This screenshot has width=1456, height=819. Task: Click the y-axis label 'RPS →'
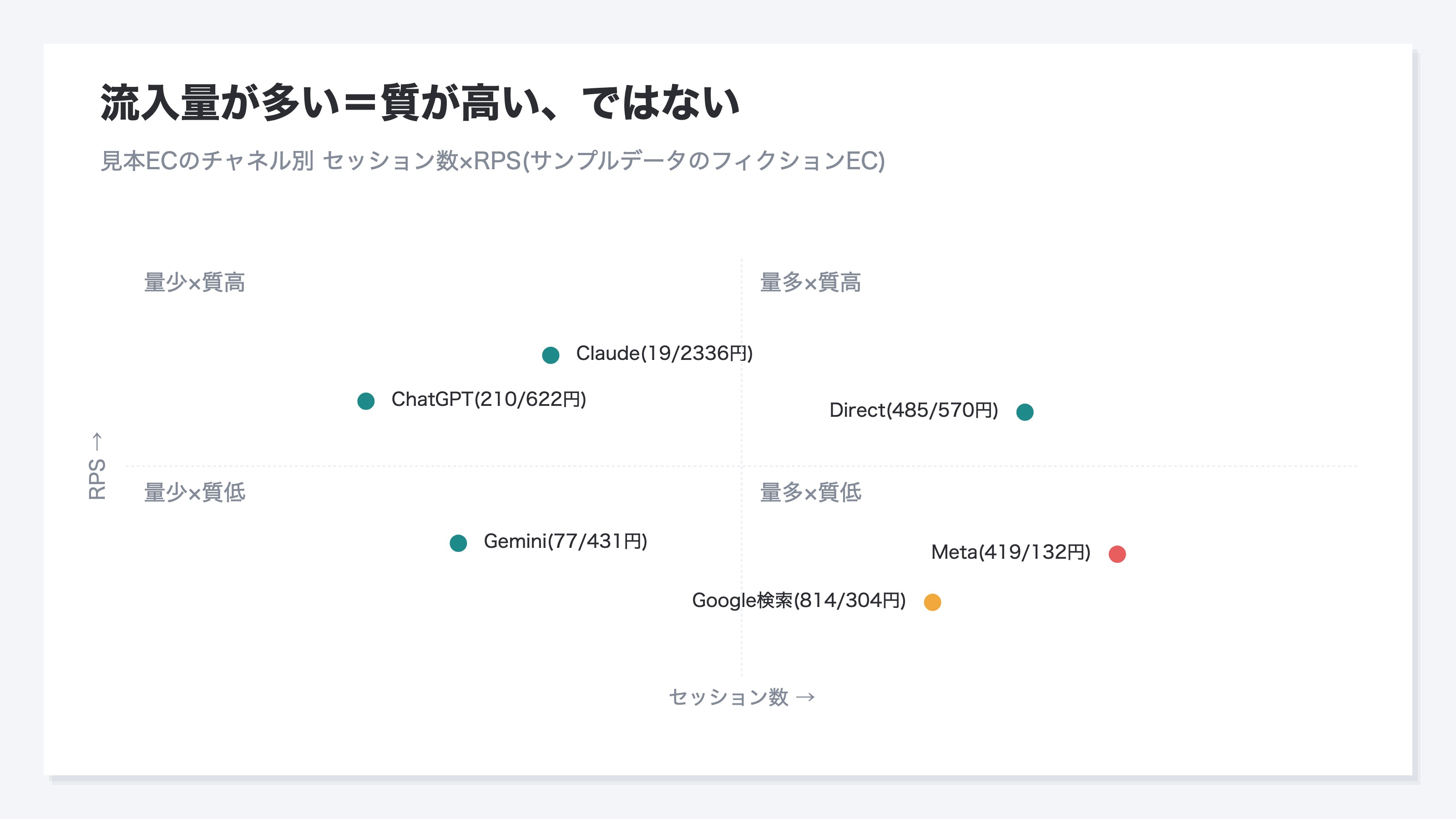point(96,466)
